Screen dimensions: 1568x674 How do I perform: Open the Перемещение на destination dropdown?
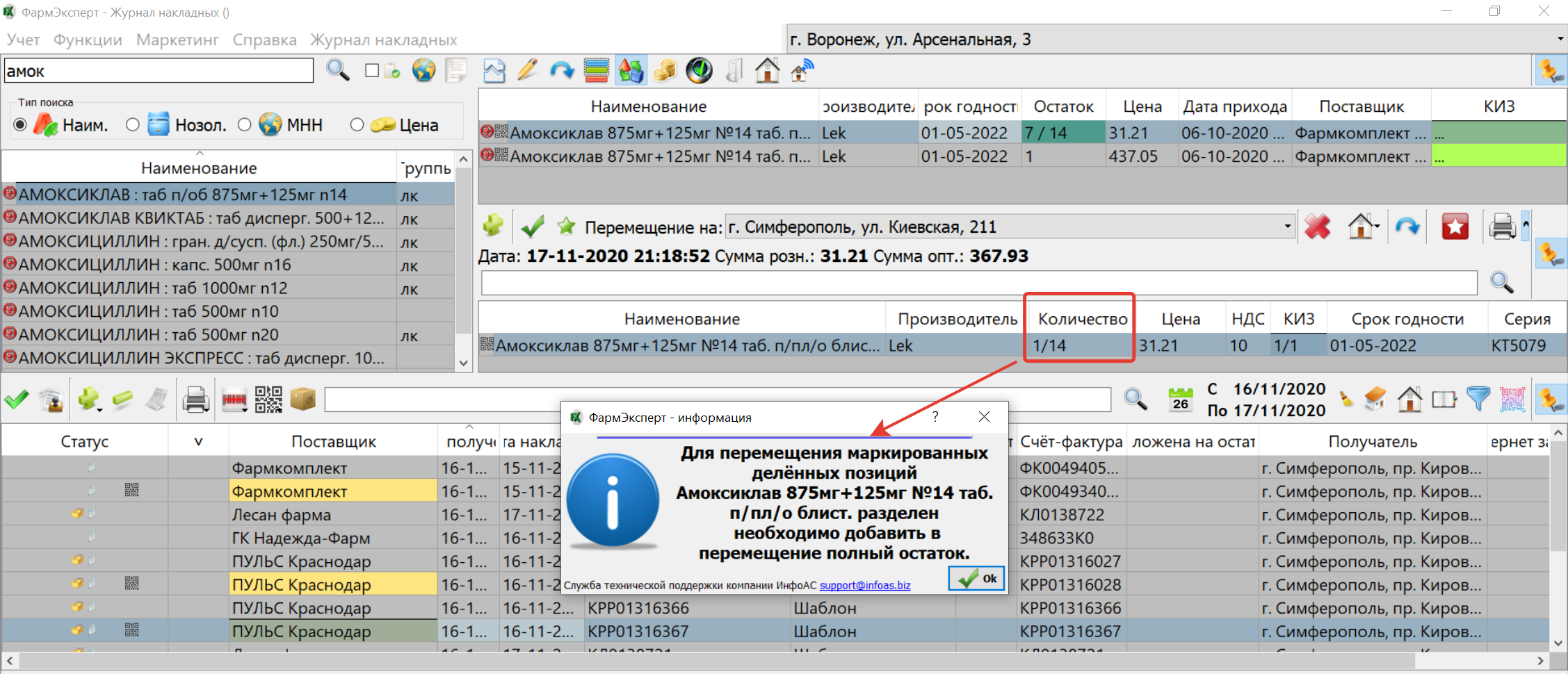pyautogui.click(x=1287, y=227)
